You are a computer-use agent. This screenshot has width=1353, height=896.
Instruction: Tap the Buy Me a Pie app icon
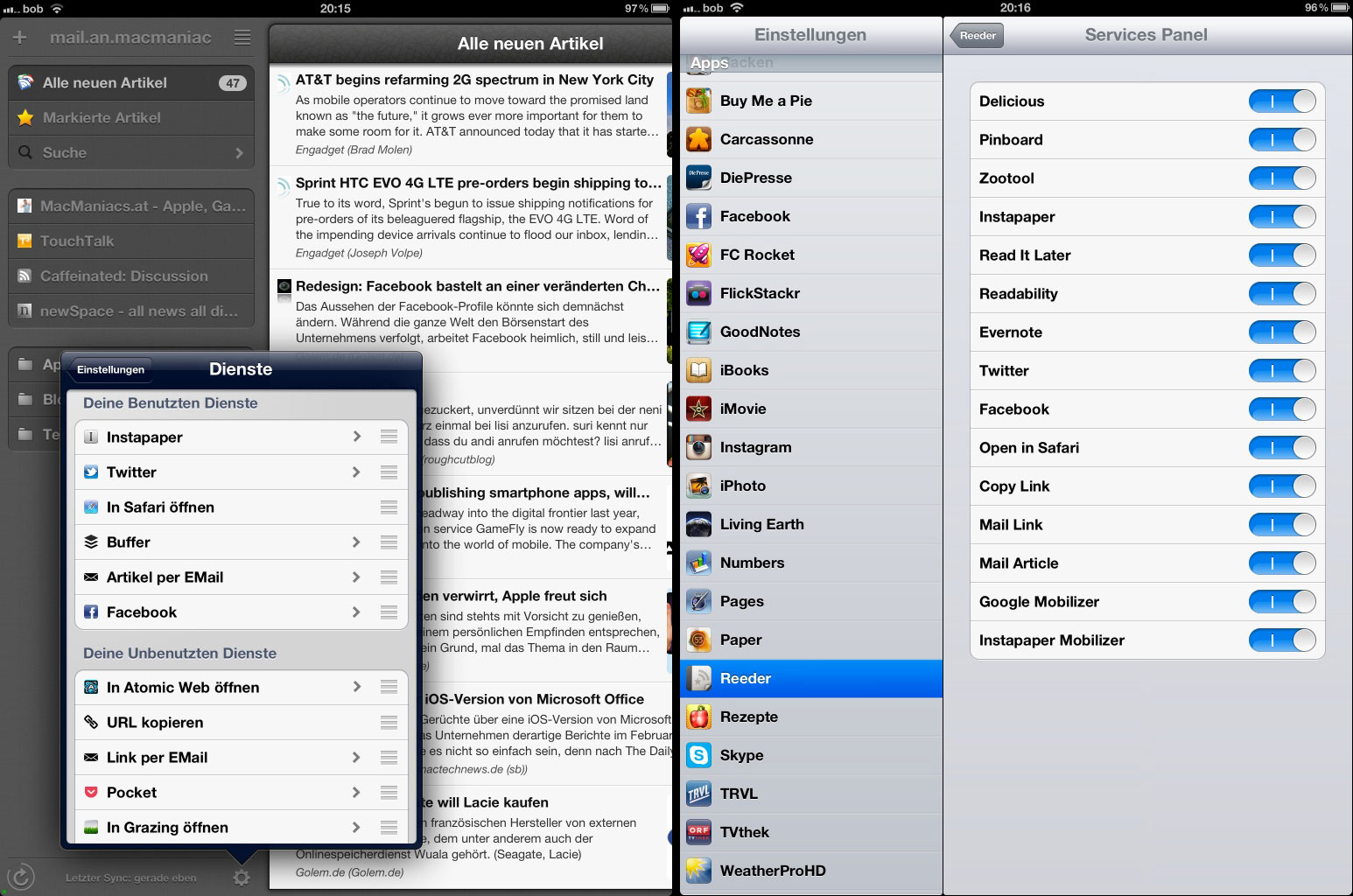tap(698, 101)
